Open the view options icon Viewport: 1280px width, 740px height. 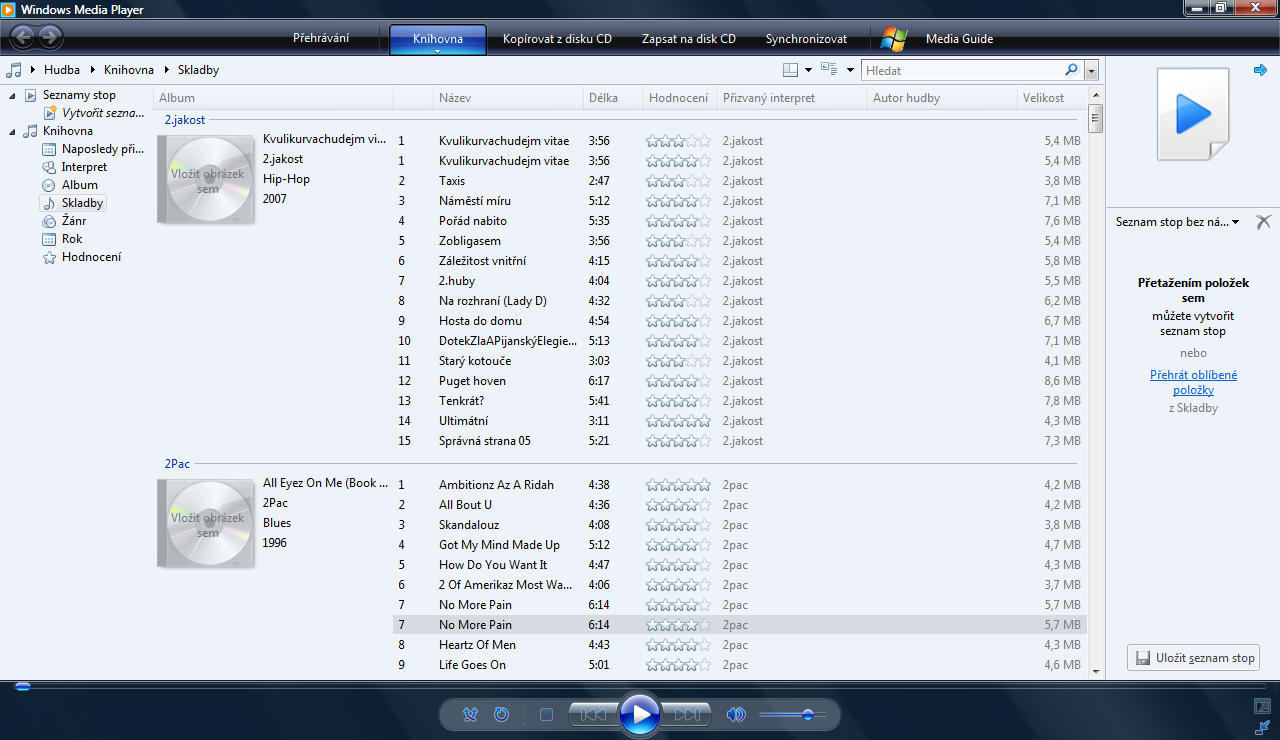point(829,70)
